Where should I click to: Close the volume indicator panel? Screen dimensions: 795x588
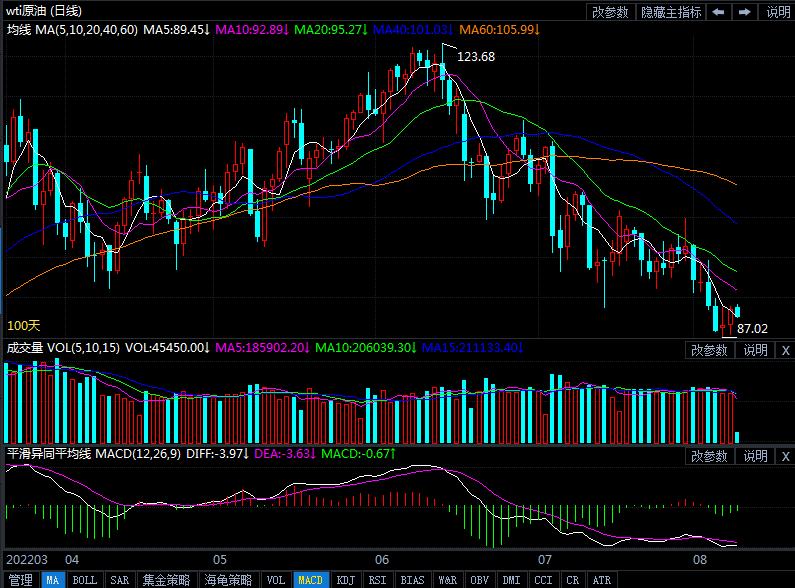click(785, 350)
